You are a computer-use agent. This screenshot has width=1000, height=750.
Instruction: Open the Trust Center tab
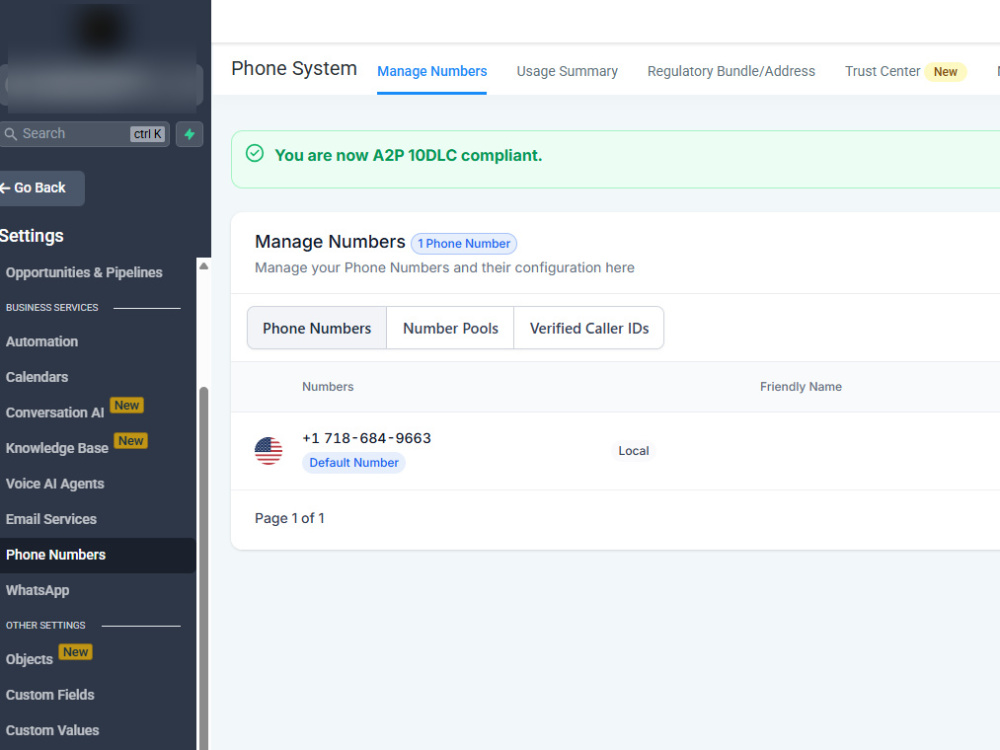point(882,71)
